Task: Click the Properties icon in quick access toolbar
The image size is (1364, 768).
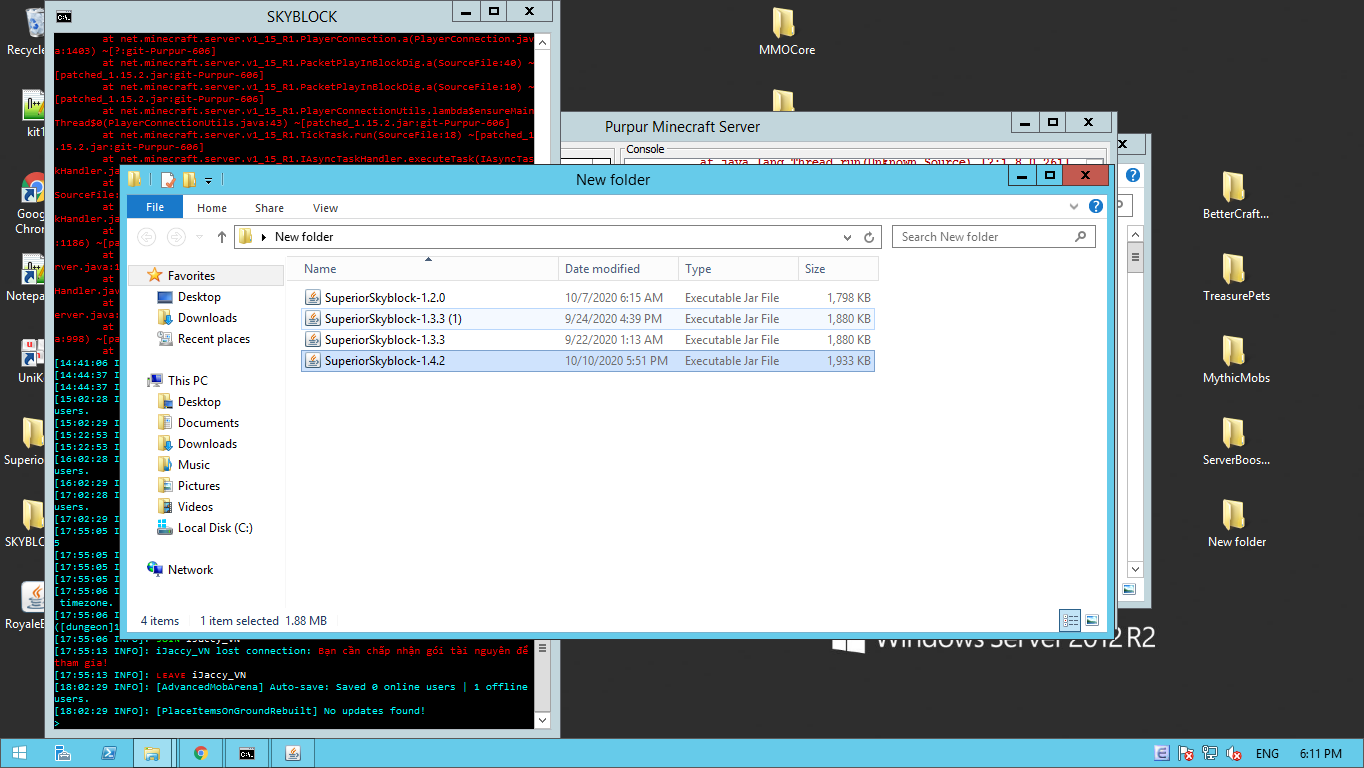Action: pos(167,180)
